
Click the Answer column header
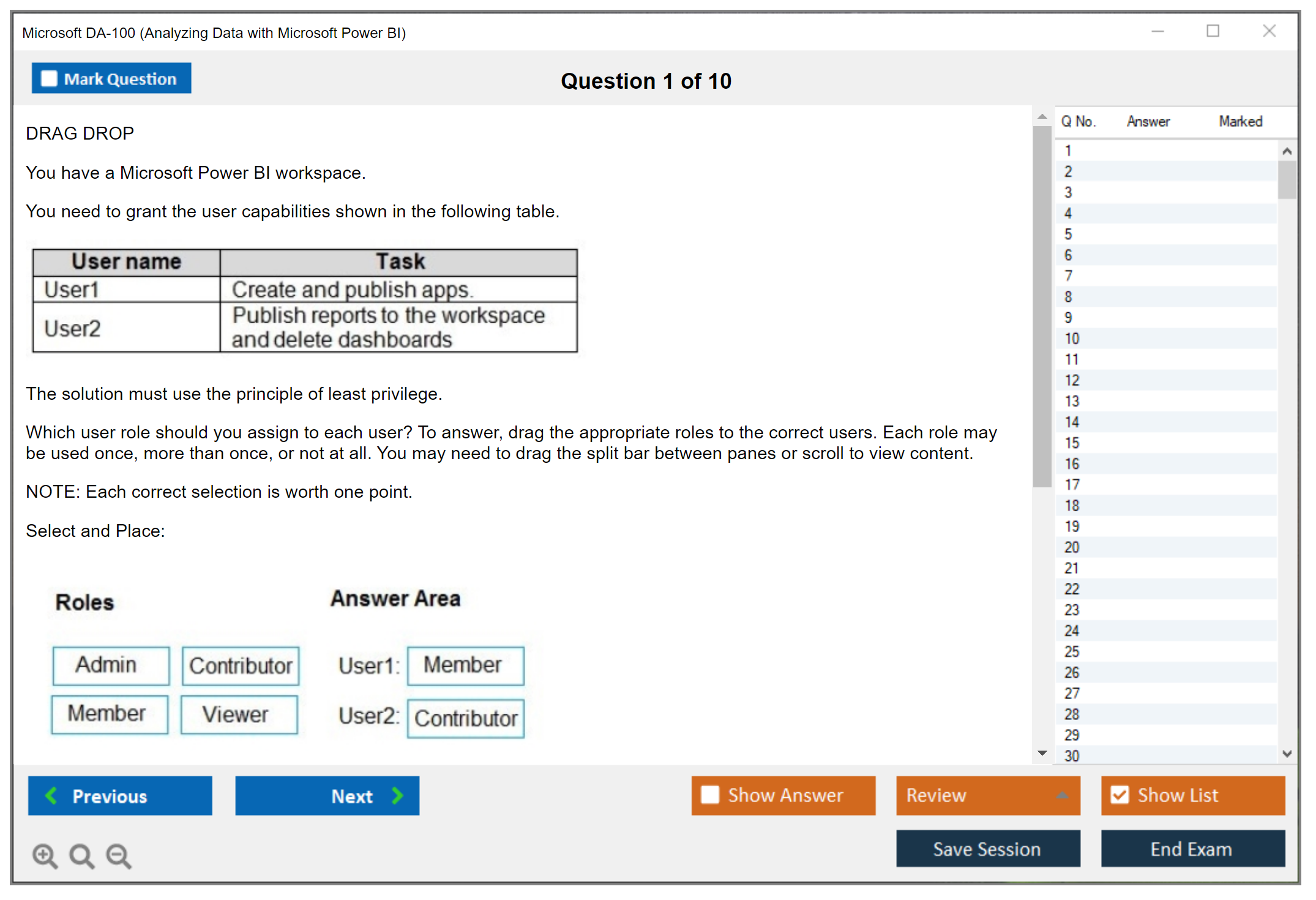point(1148,122)
